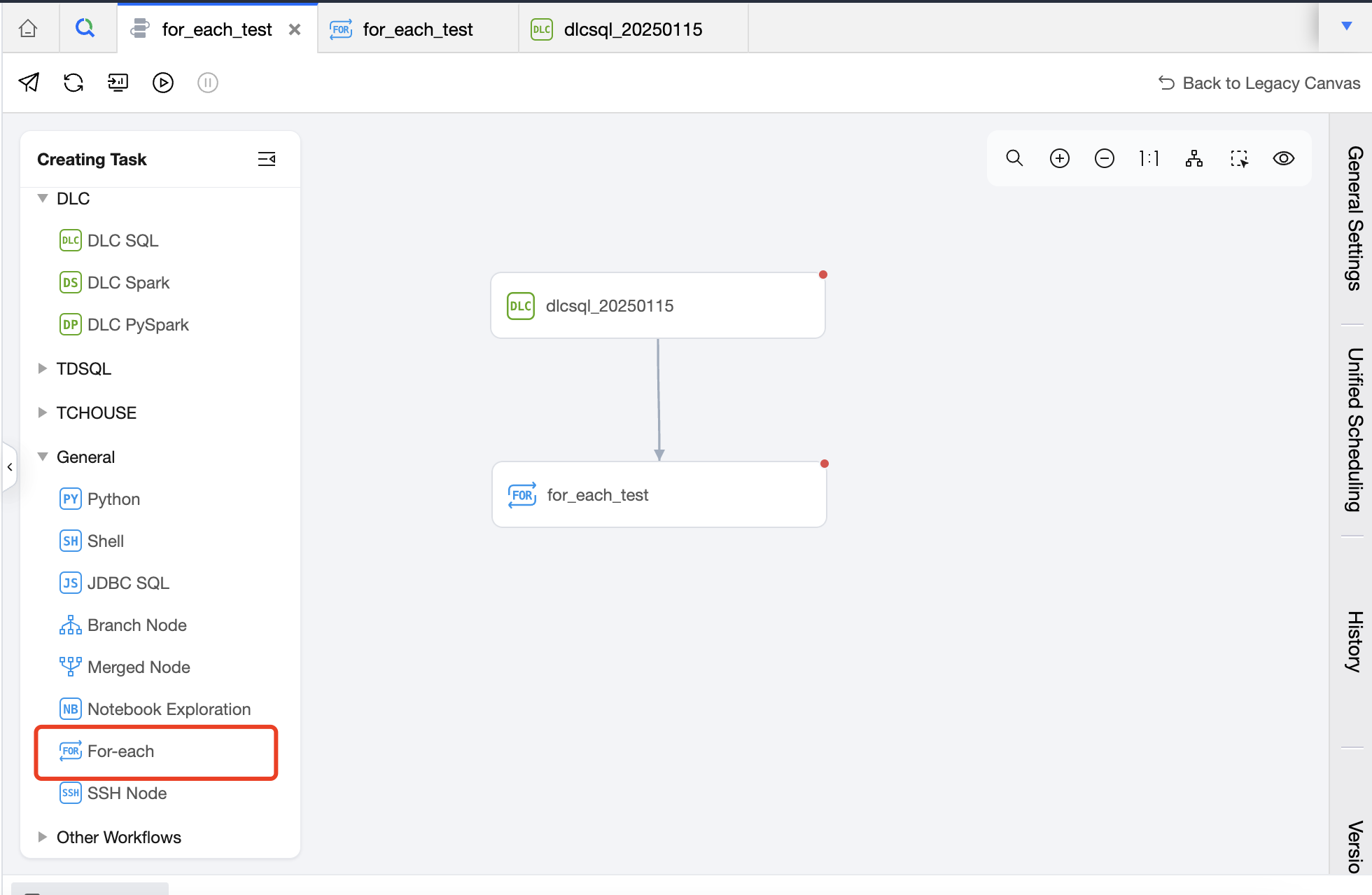Click the refresh icon in toolbar

point(73,83)
